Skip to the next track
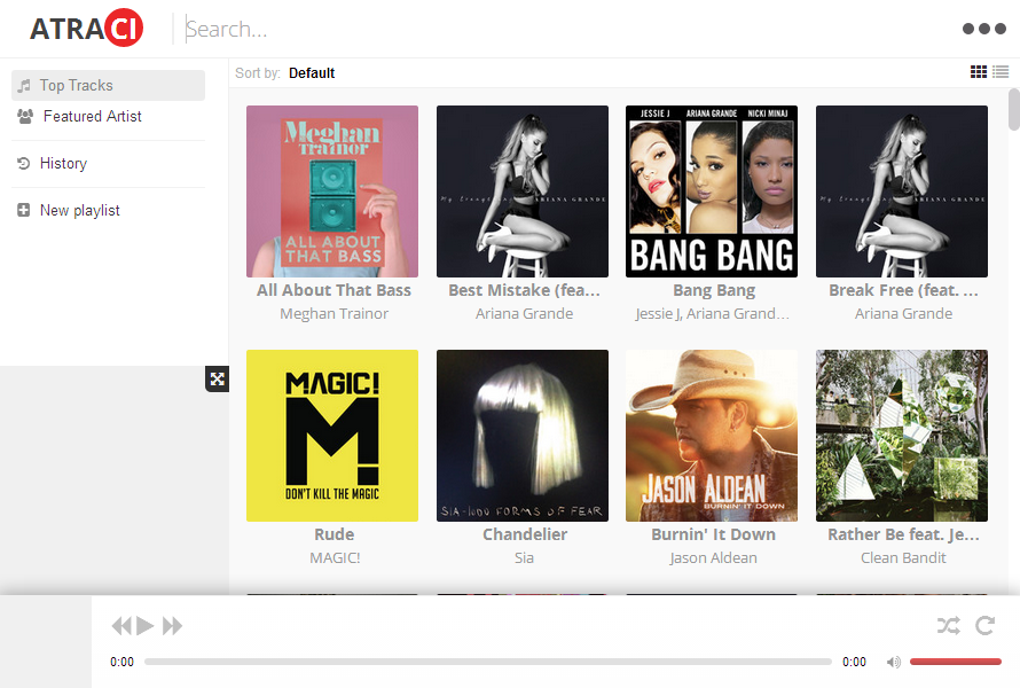This screenshot has height=688, width=1020. pyautogui.click(x=172, y=626)
